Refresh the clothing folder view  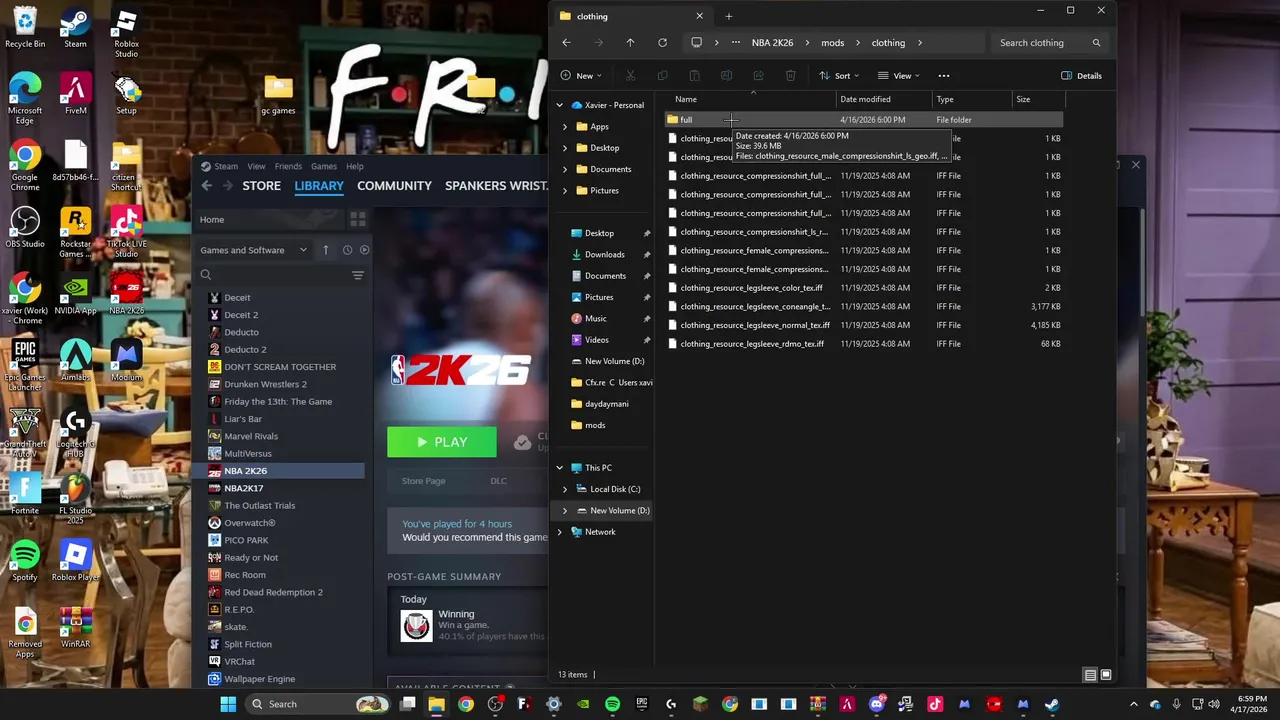(x=662, y=43)
